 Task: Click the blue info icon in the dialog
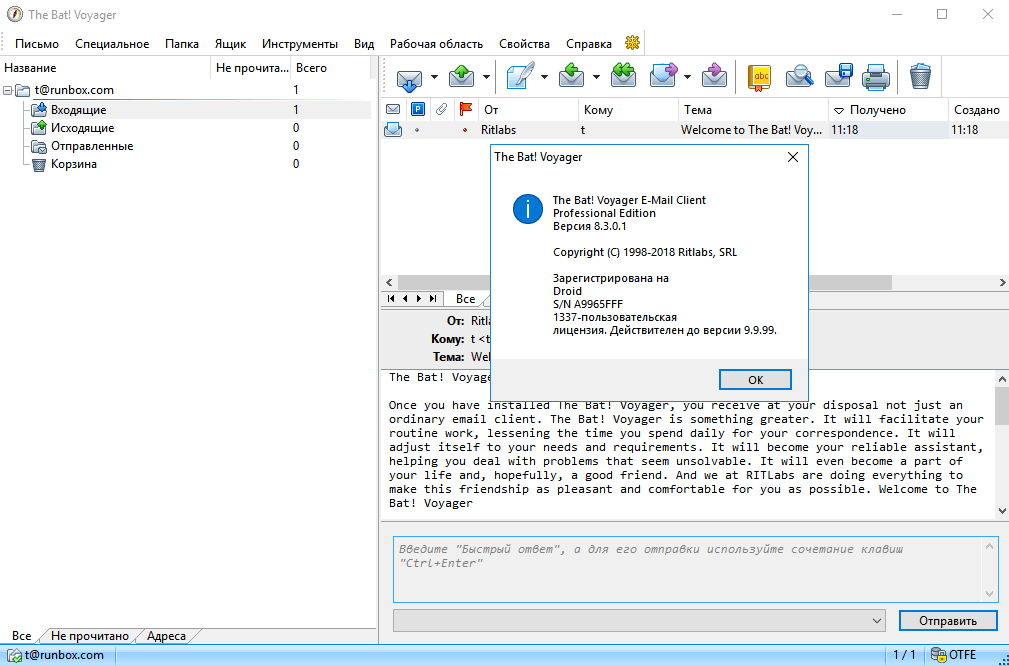point(528,209)
